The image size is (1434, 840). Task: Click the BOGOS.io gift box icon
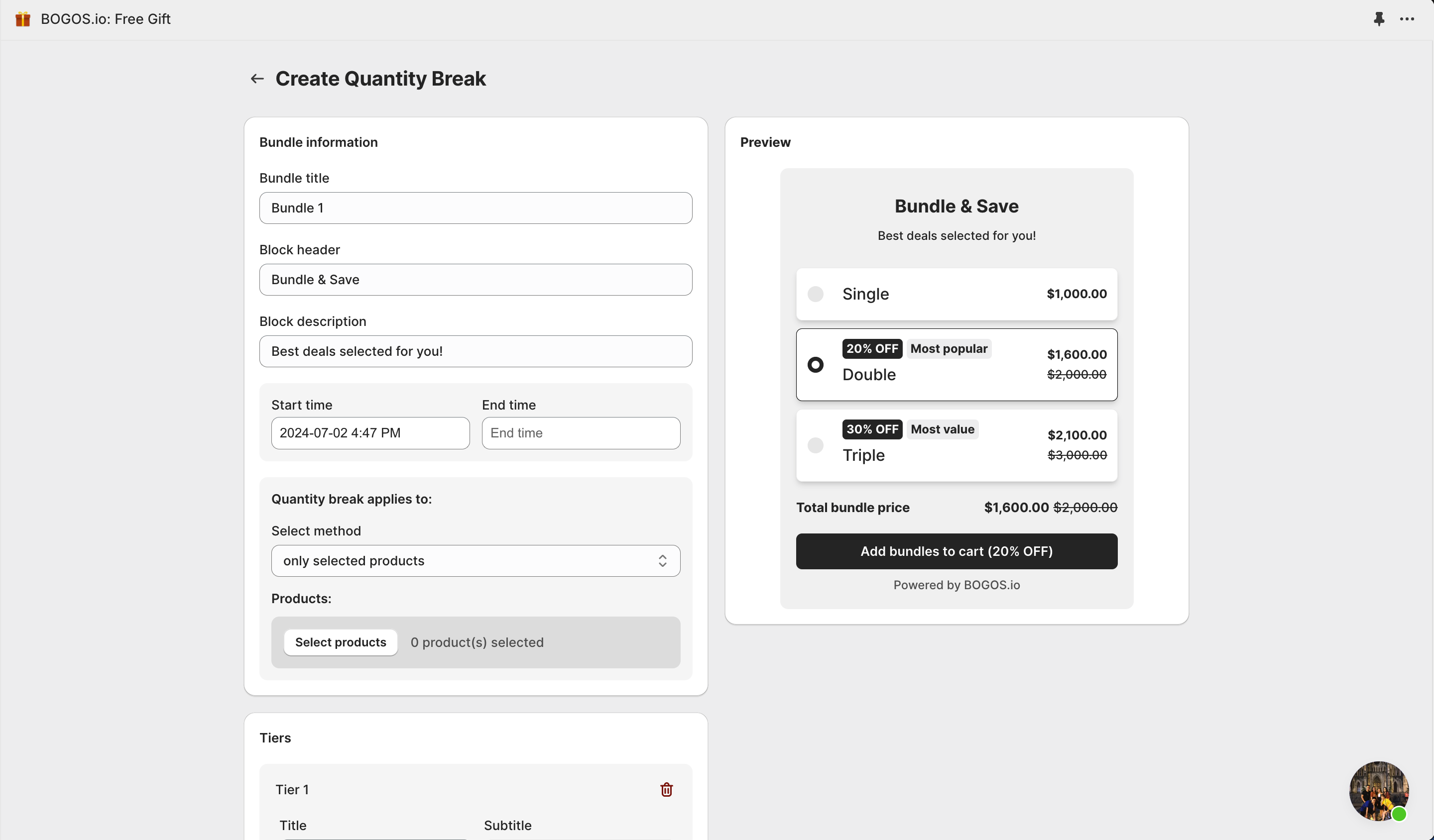[x=23, y=19]
